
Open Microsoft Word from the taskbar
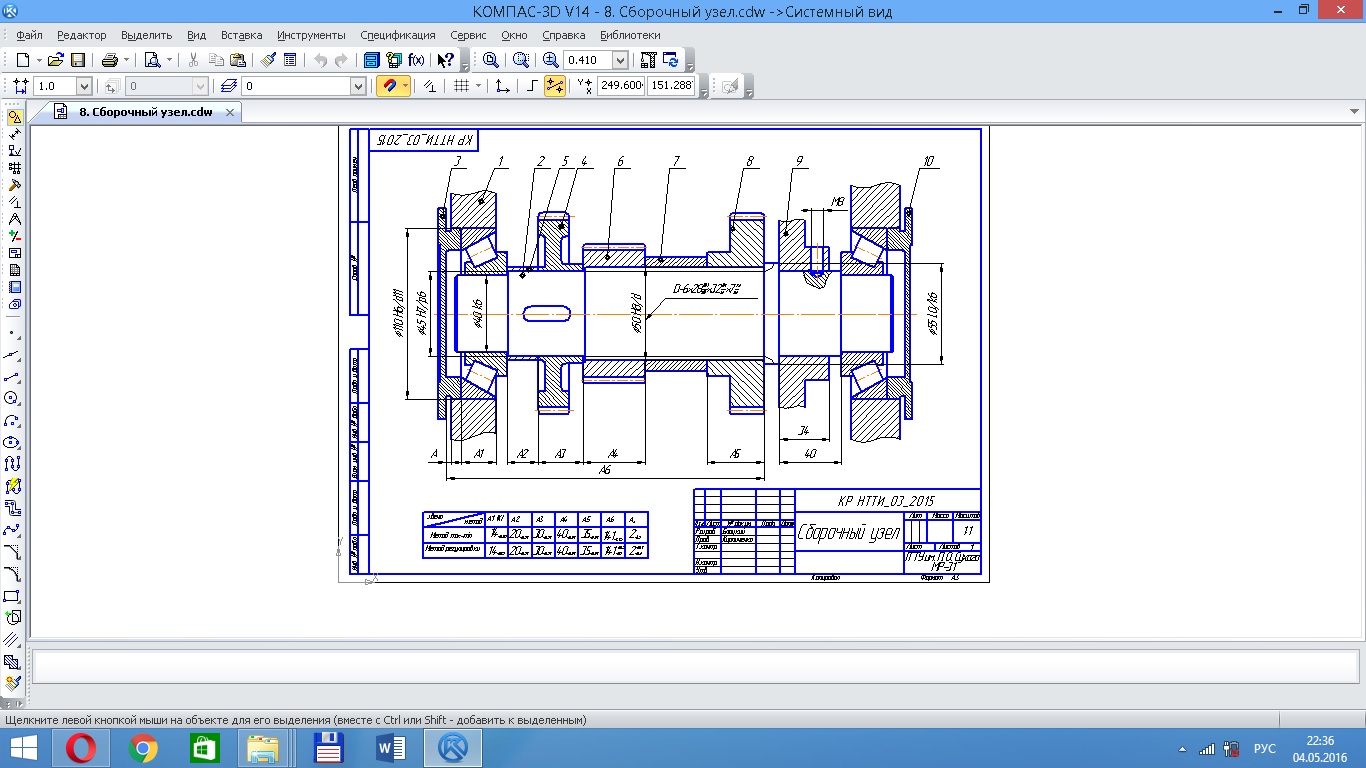[391, 748]
